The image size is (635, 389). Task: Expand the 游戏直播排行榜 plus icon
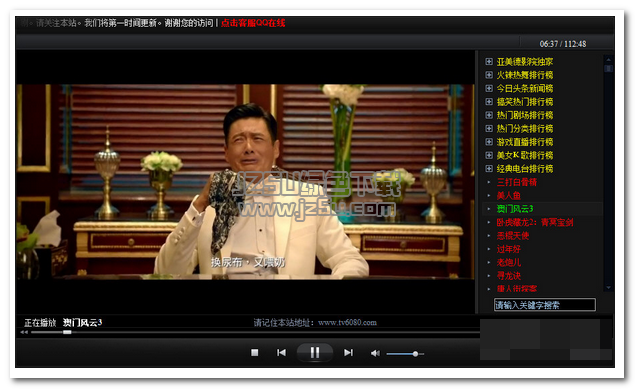click(x=489, y=142)
